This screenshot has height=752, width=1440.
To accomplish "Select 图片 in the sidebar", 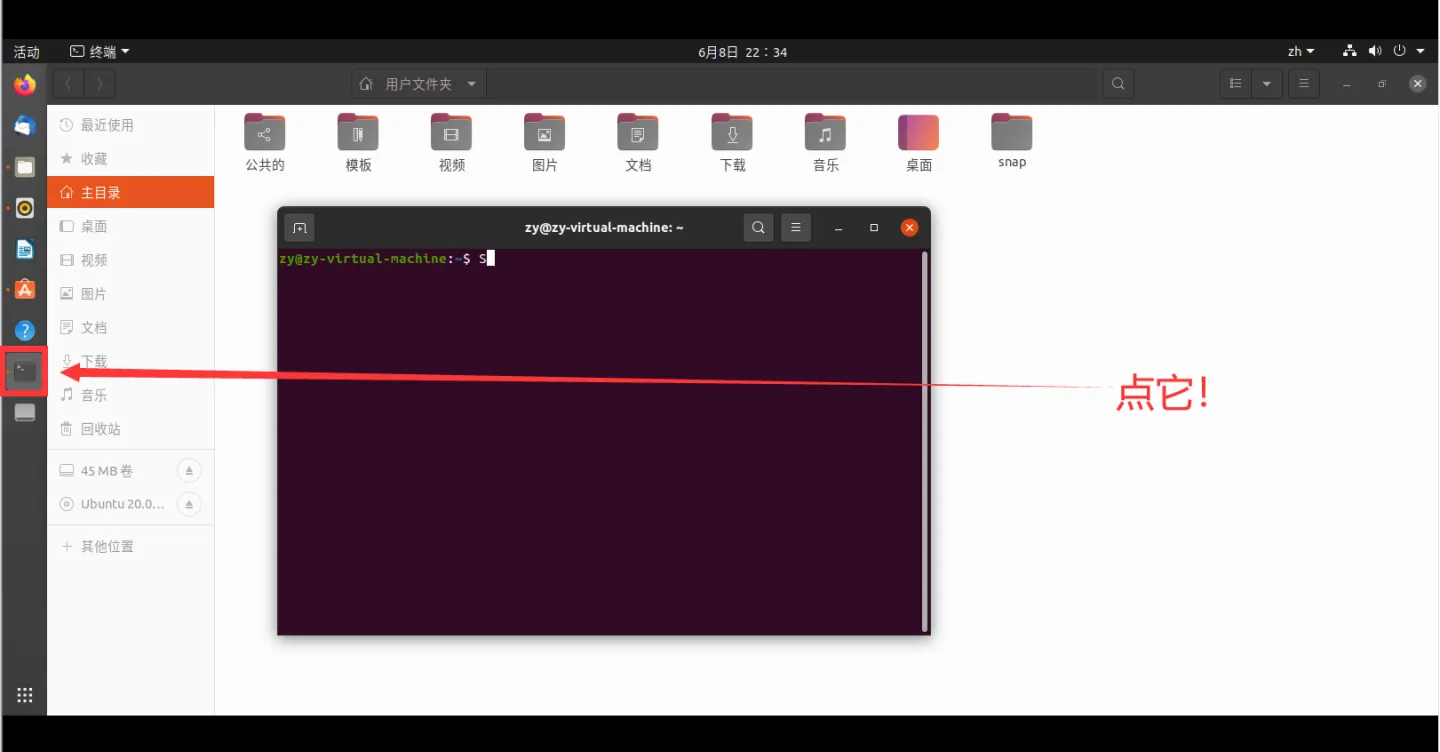I will tap(130, 294).
